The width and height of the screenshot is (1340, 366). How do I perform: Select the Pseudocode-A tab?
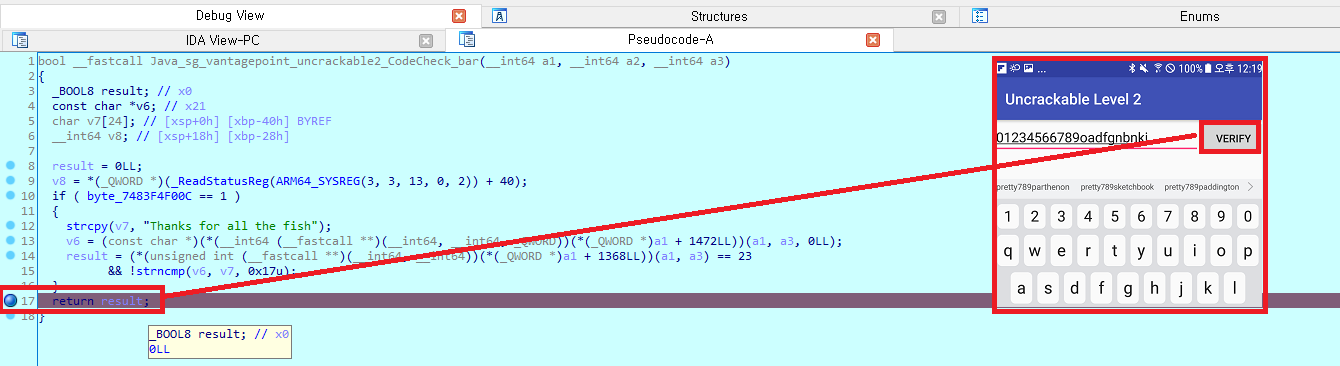[670, 40]
